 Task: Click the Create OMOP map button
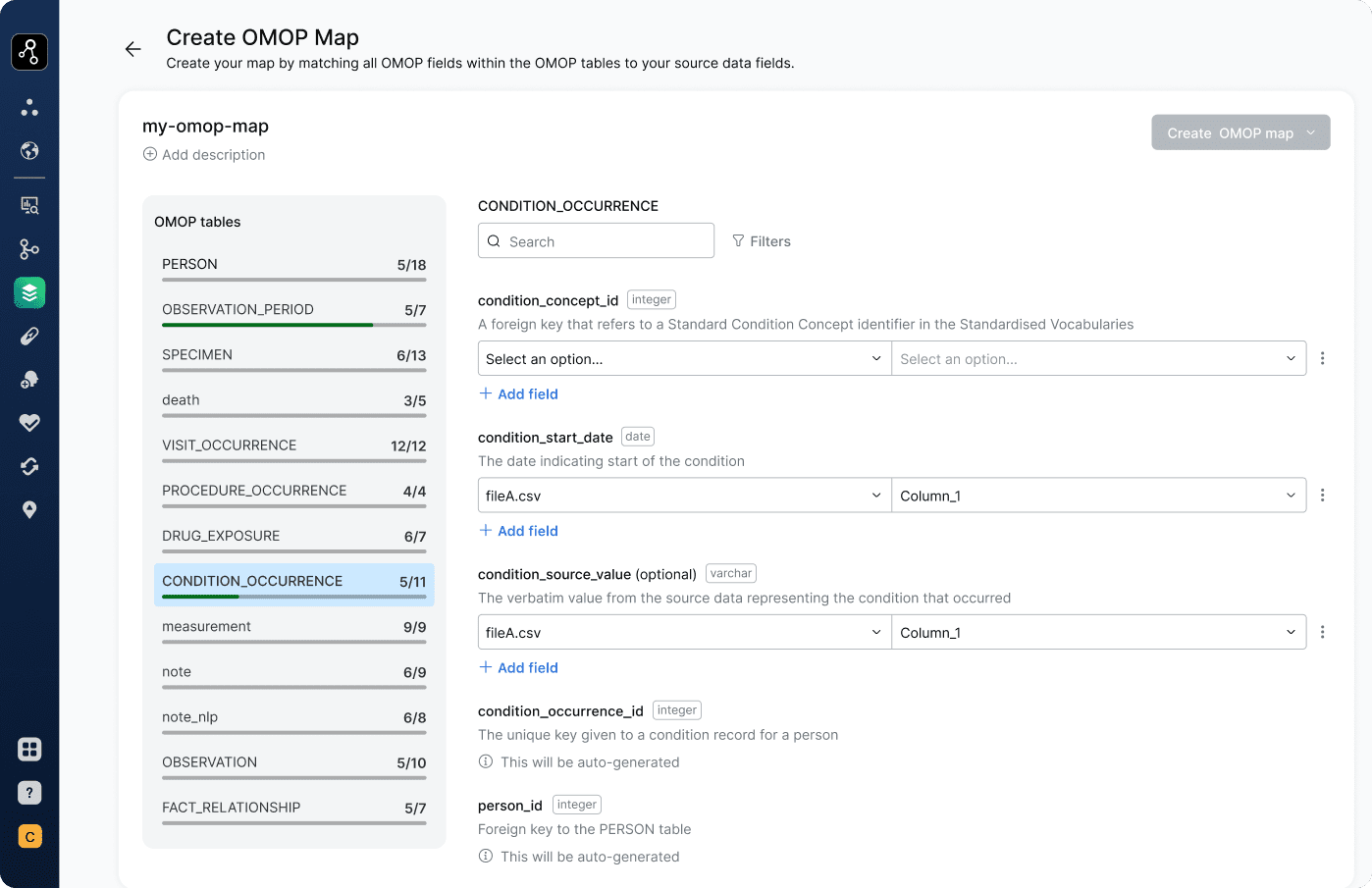1240,132
